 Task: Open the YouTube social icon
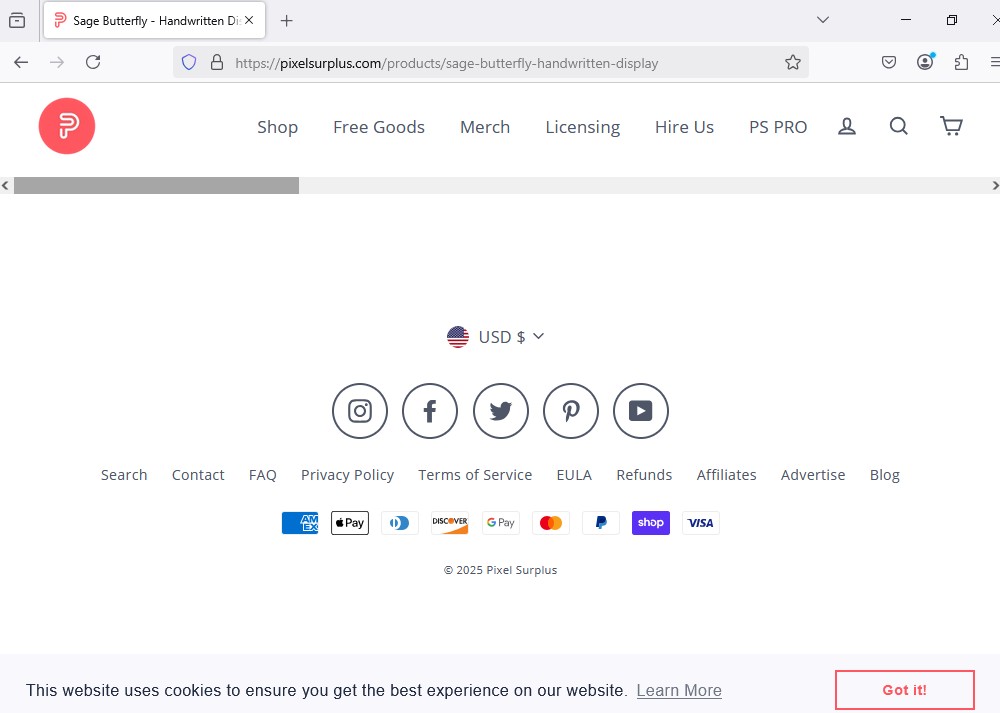(641, 411)
